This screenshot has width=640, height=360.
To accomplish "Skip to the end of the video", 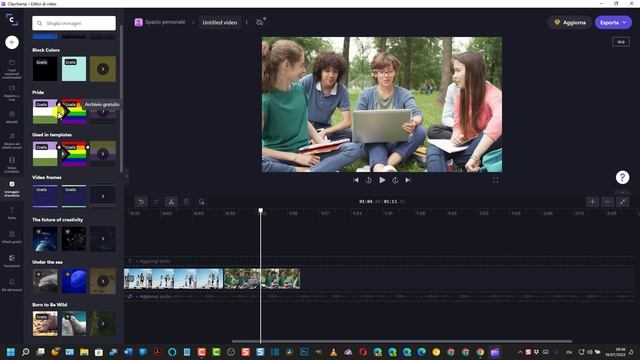I will click(408, 180).
